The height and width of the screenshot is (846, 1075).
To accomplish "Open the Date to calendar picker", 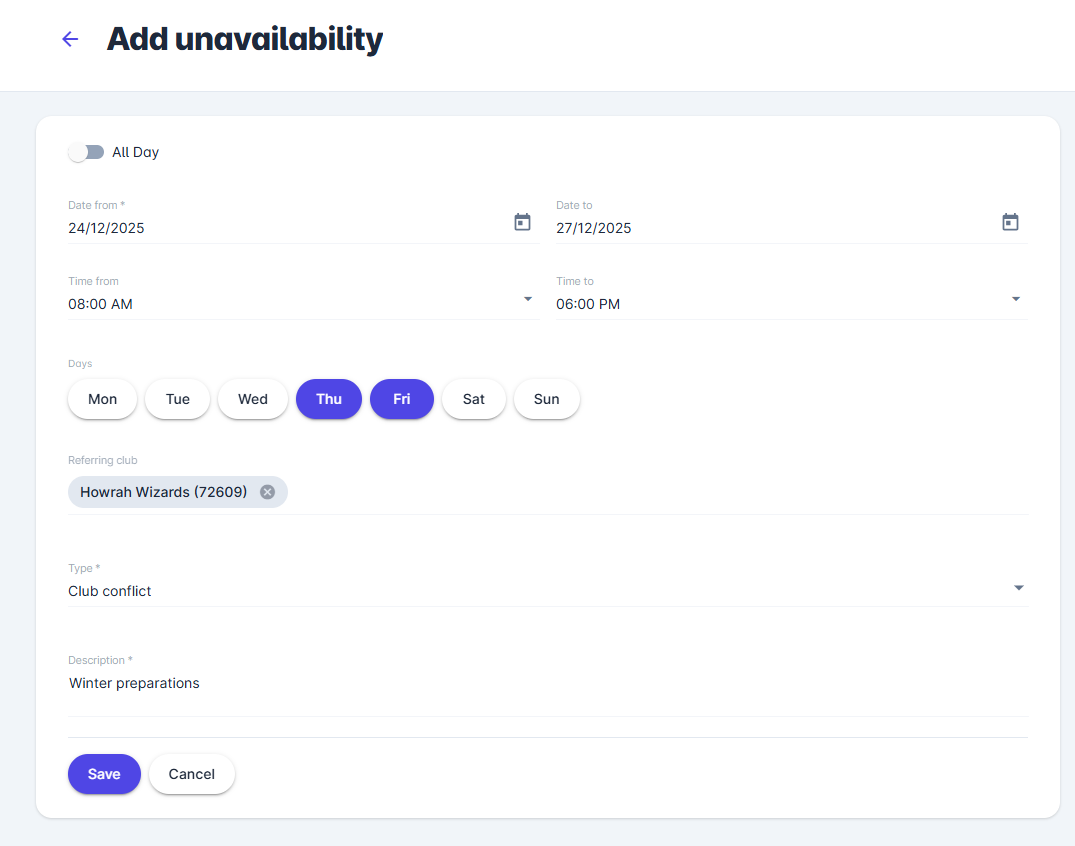I will (x=1010, y=222).
